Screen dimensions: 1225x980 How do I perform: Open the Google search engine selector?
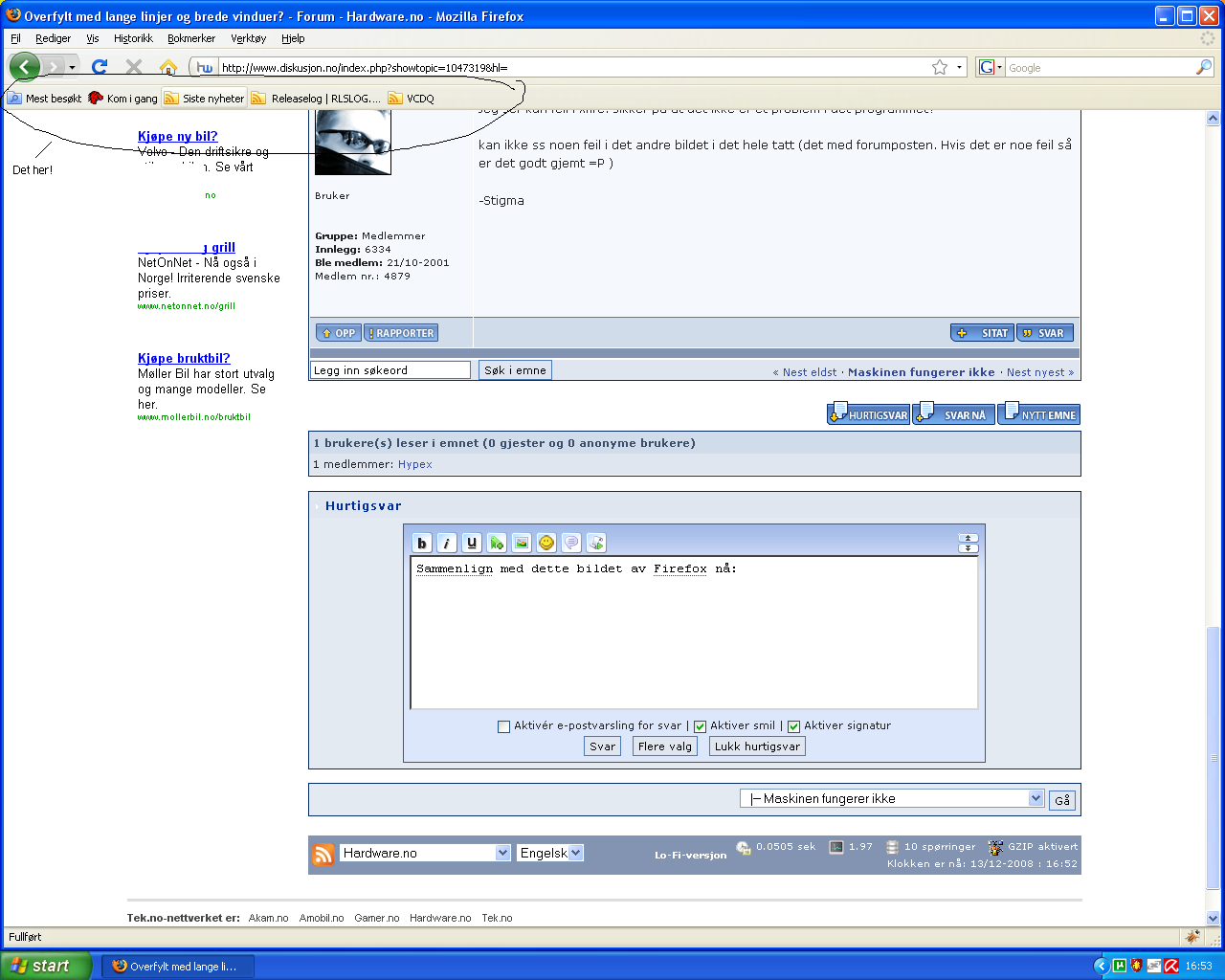coord(991,67)
